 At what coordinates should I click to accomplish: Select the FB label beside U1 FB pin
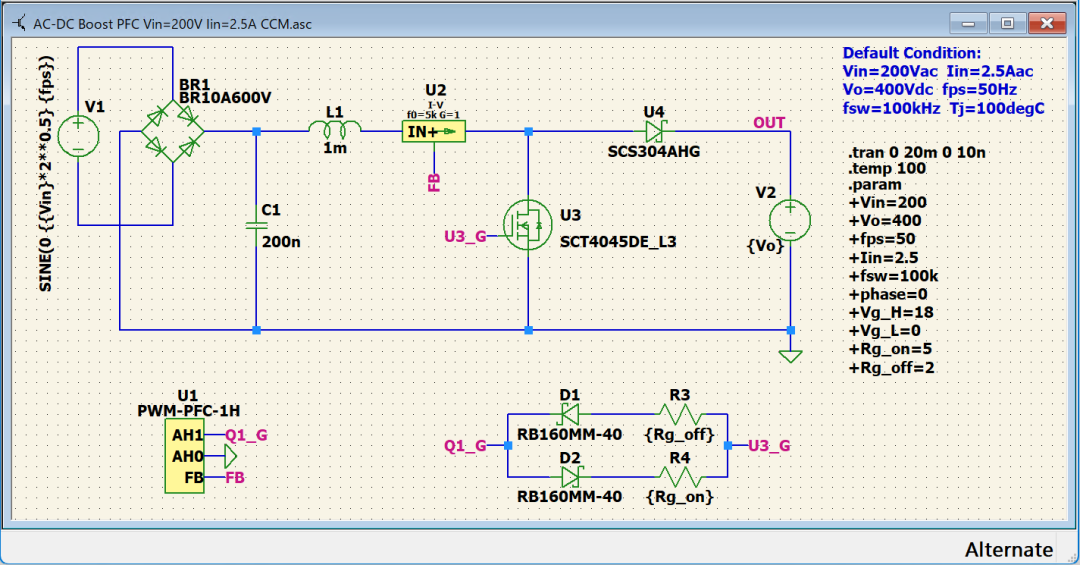click(235, 477)
